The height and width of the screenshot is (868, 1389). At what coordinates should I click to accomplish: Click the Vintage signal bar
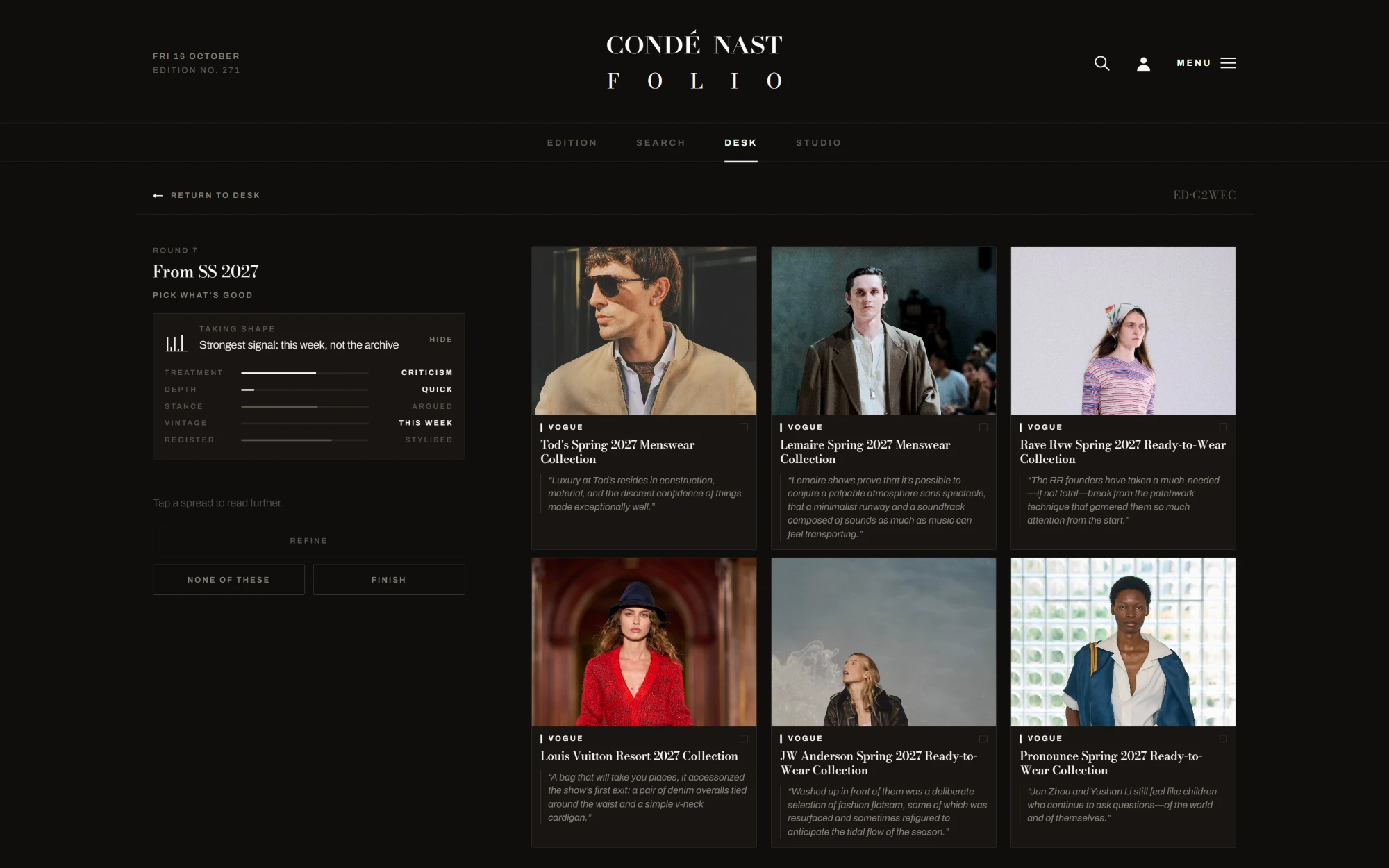pos(304,423)
